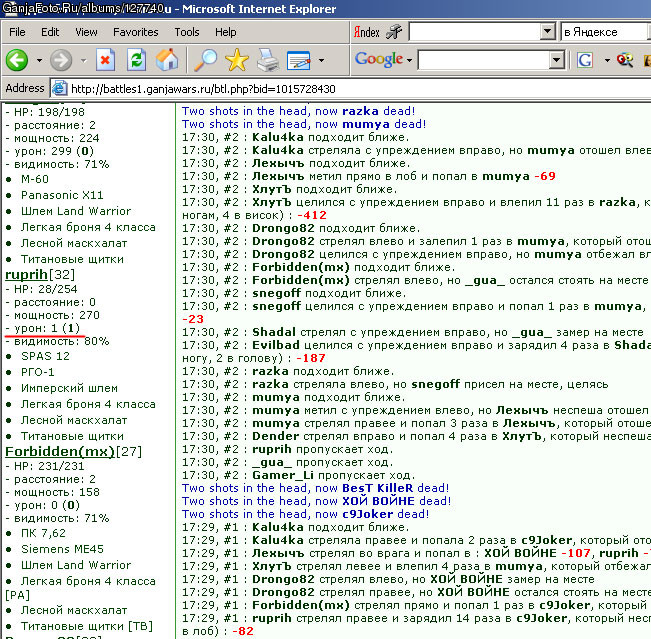The width and height of the screenshot is (651, 639).
Task: Click the 'M-60' weapon item
Action: (x=35, y=179)
